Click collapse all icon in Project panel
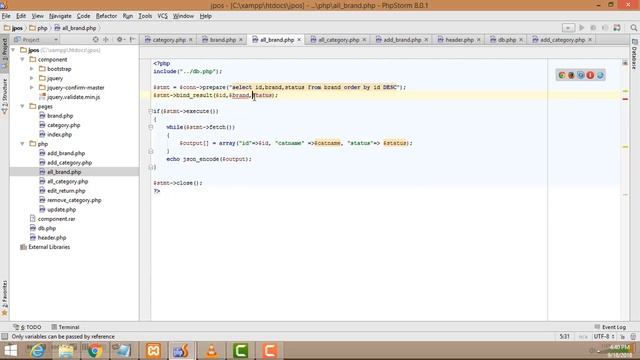640x360 pixels. [x=106, y=40]
